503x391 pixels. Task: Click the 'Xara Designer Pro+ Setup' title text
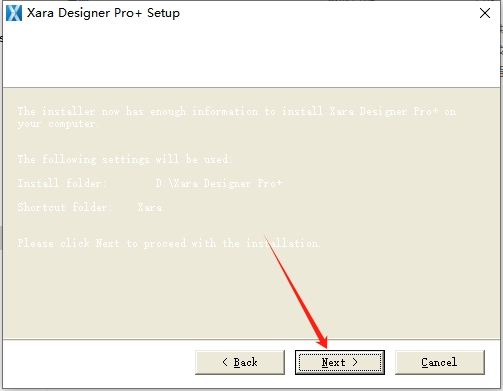tap(103, 13)
